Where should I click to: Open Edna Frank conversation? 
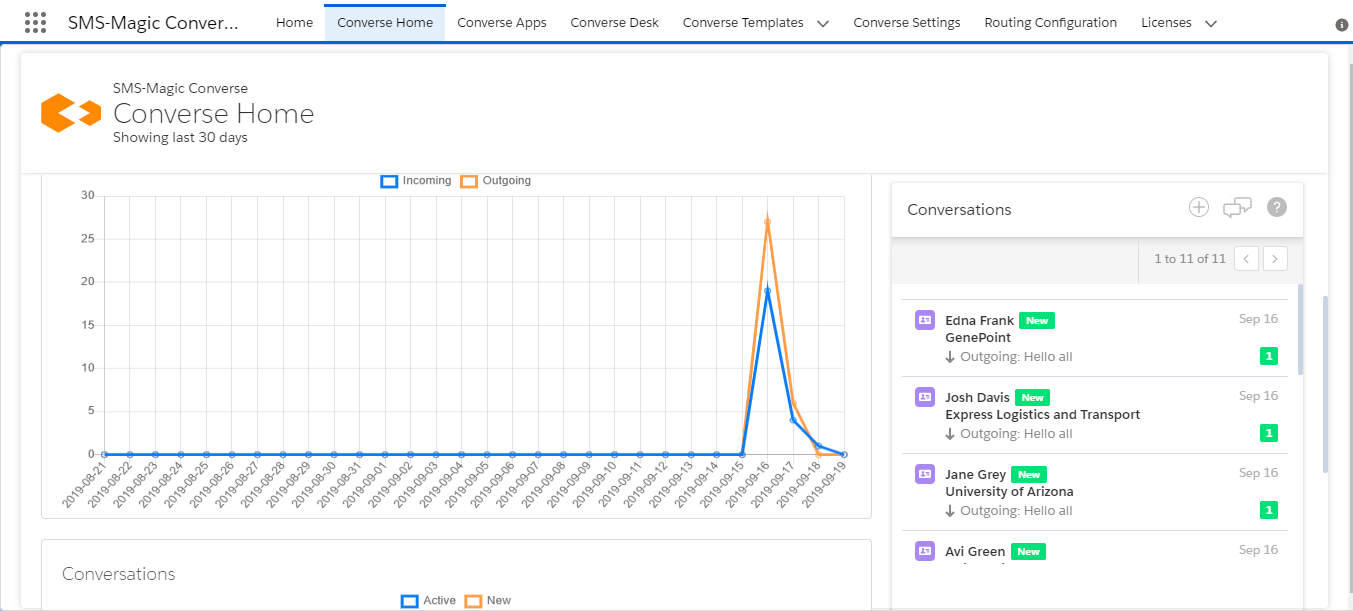1095,338
